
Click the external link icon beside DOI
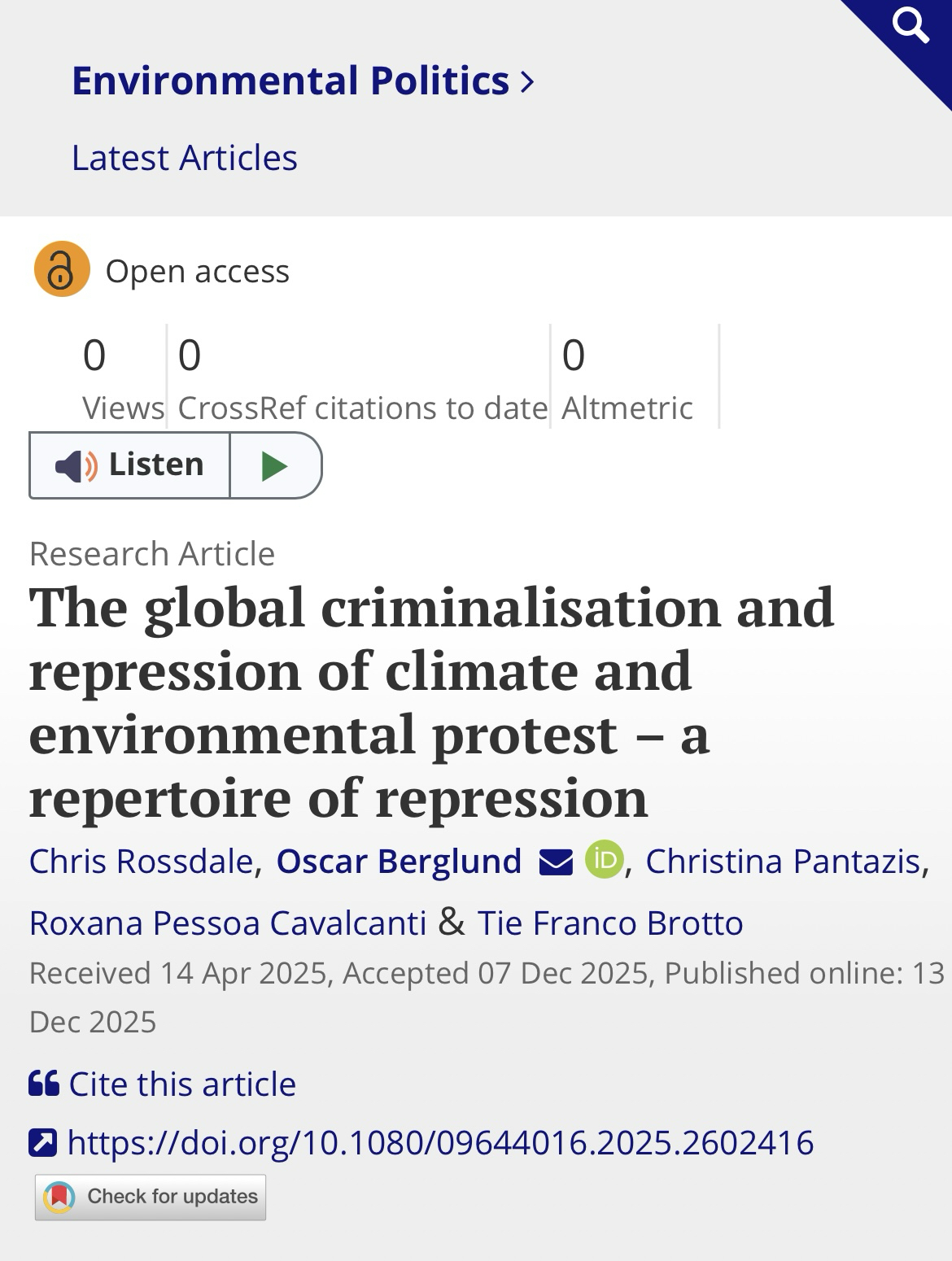pyautogui.click(x=43, y=1143)
